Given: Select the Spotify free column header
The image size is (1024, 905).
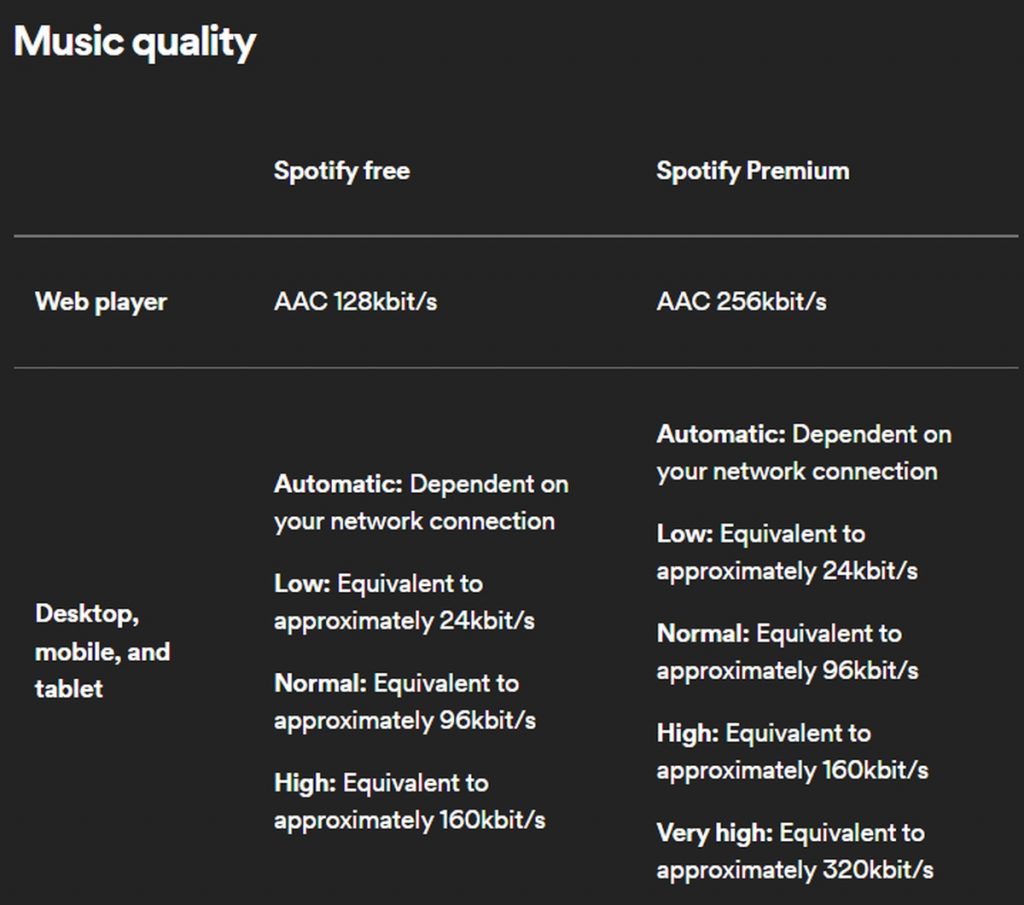Looking at the screenshot, I should 341,171.
